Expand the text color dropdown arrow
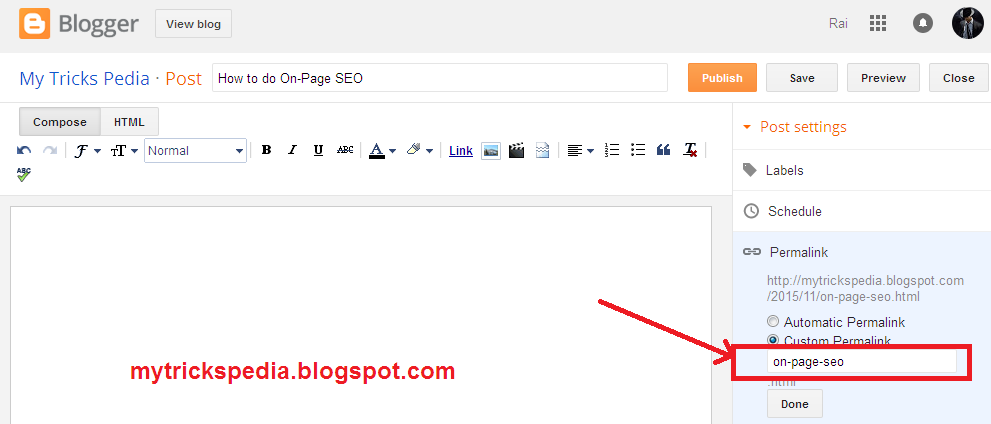Viewport: 991px width, 424px height. [392, 151]
